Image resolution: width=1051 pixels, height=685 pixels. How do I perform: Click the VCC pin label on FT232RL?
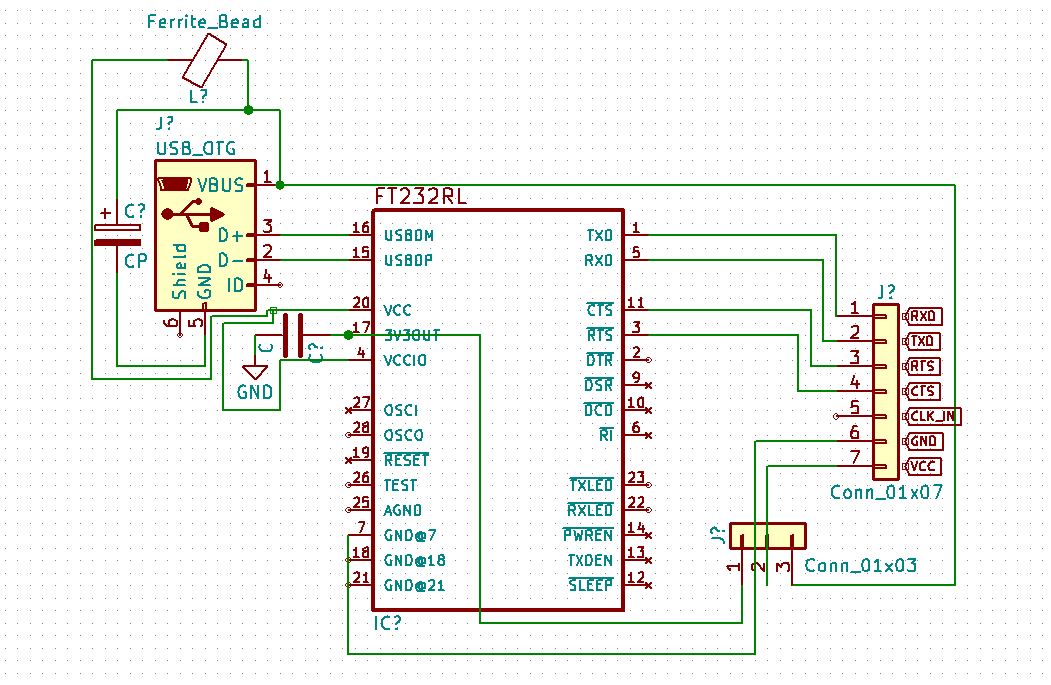397,311
